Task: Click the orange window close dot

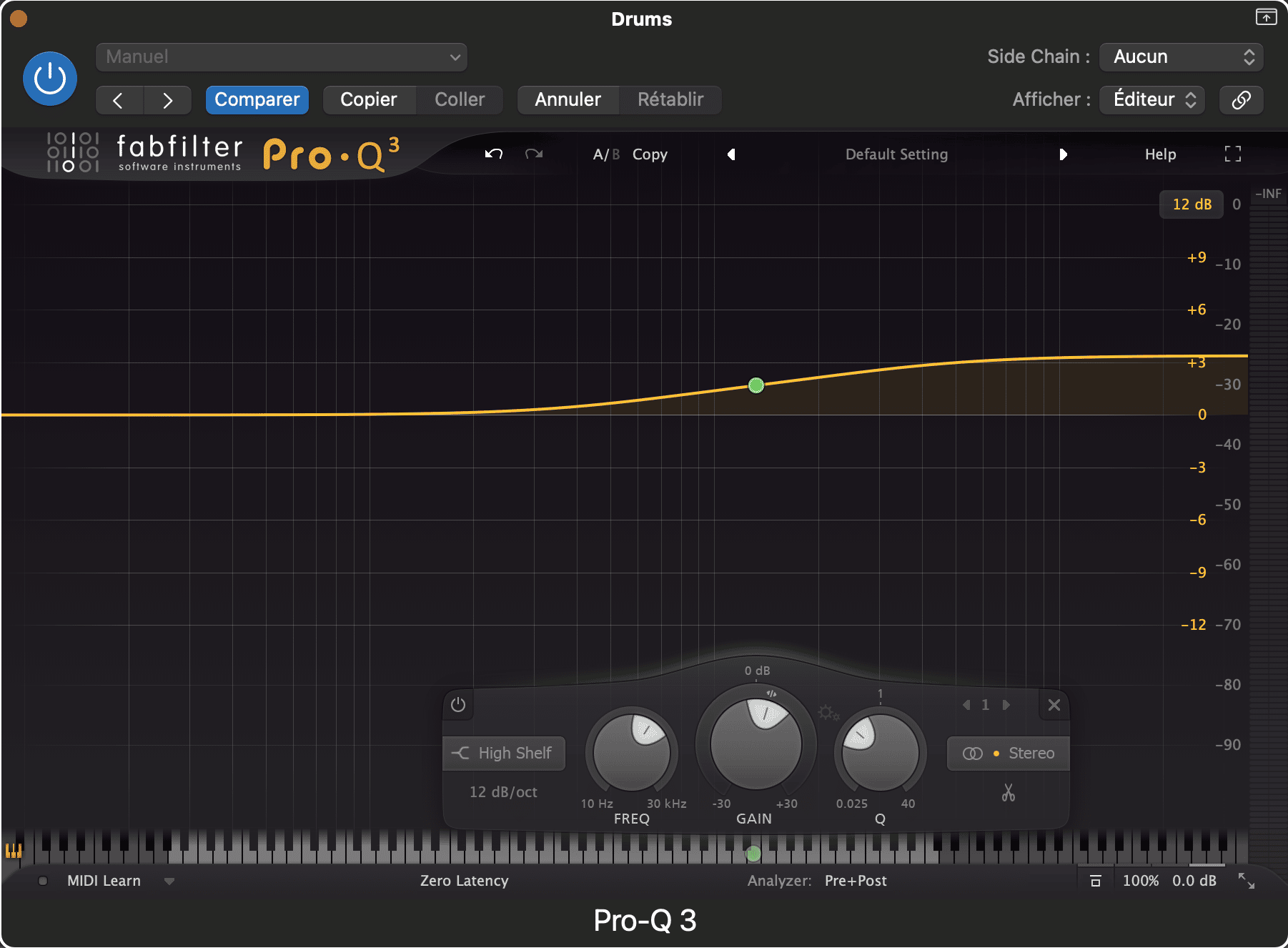Action: click(19, 19)
